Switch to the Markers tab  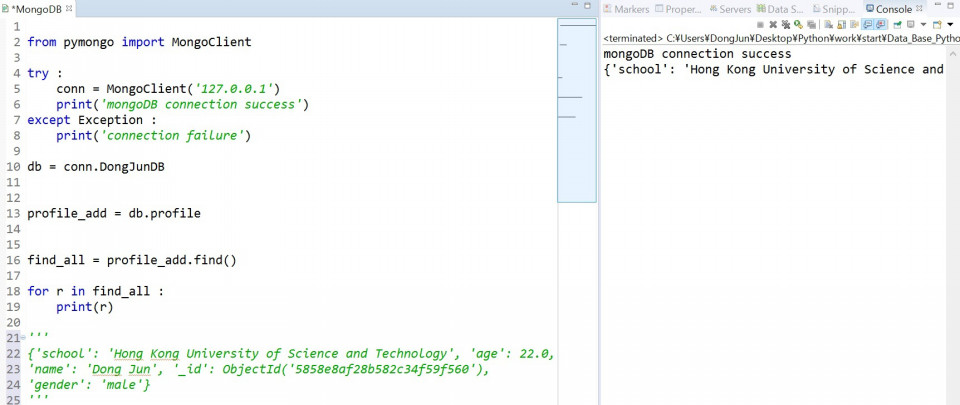click(626, 9)
